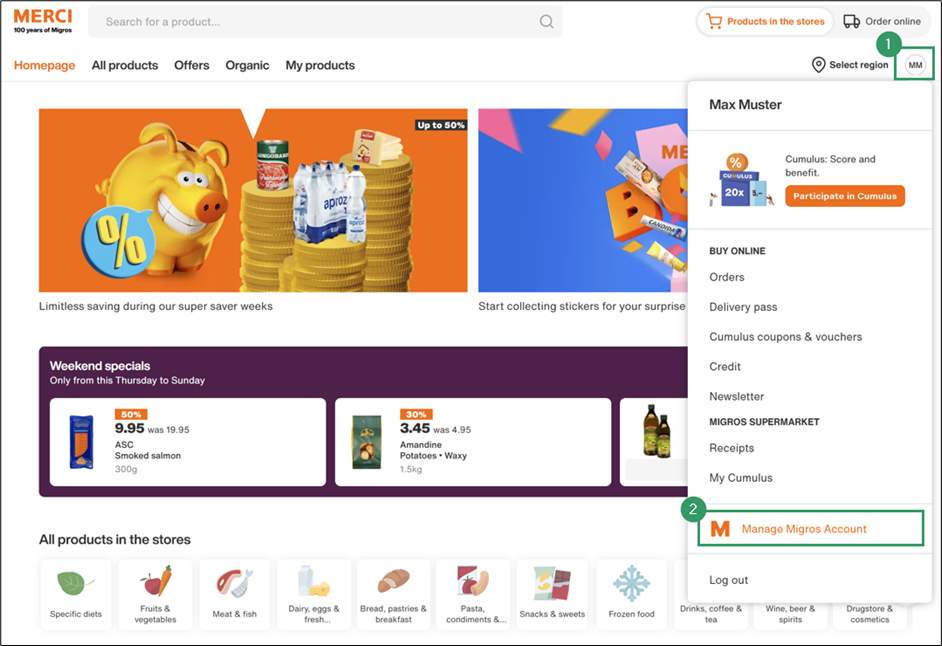Viewport: 942px width, 646px height.
Task: Click Manage Migros Account
Action: click(810, 528)
